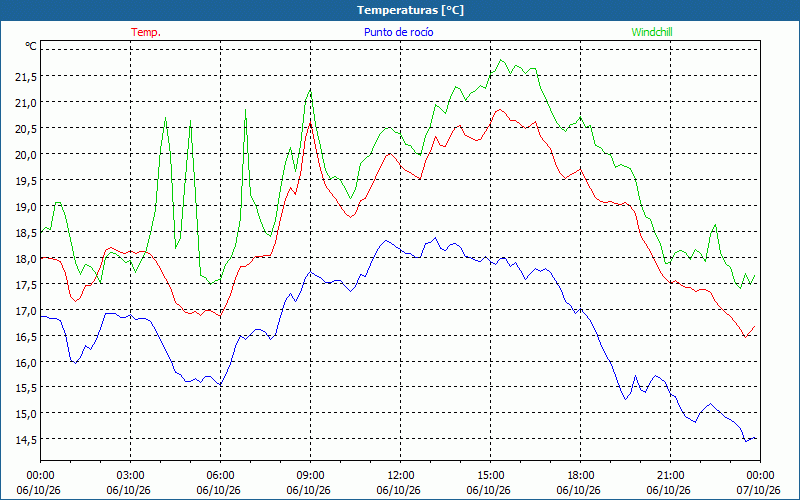800x500 pixels.
Task: Click the "Temperaturas [°C]" chart title
Action: click(x=410, y=10)
